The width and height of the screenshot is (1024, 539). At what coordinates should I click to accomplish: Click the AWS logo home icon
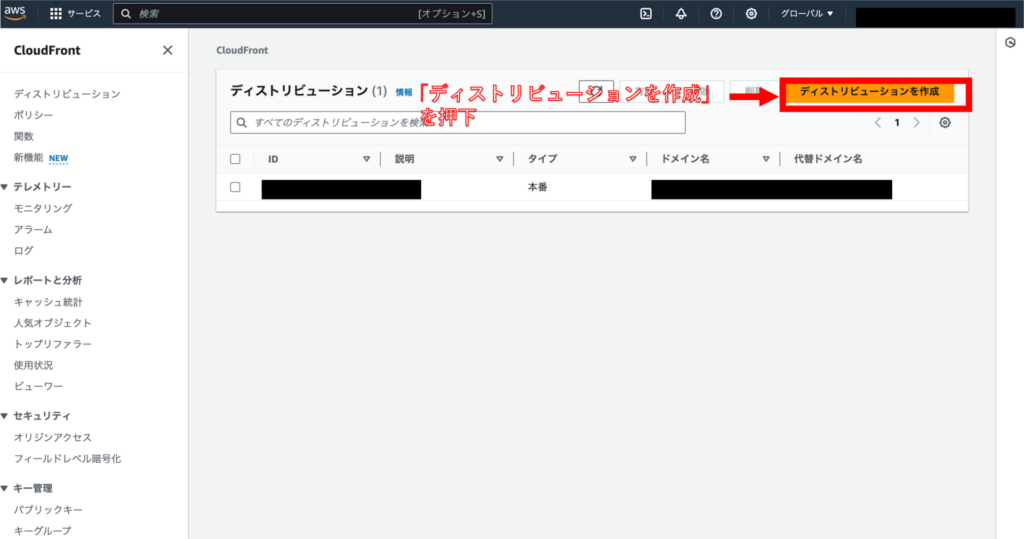14,13
